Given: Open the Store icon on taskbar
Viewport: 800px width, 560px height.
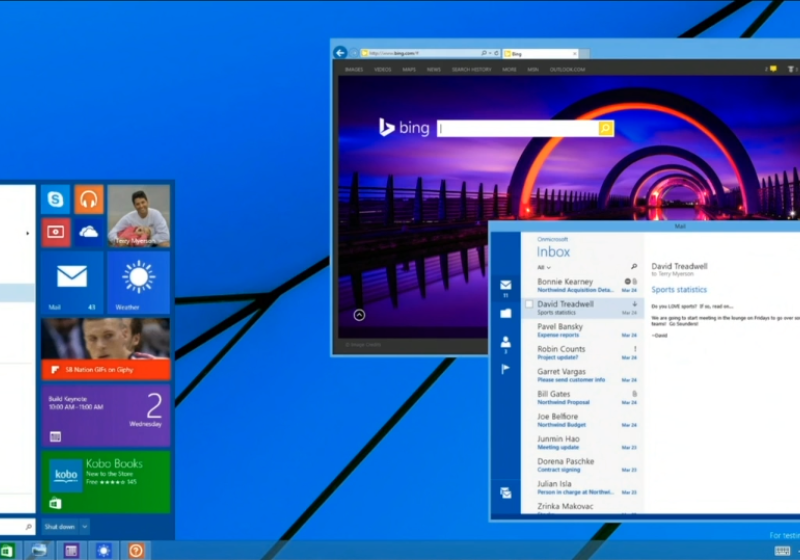Looking at the screenshot, I should (7, 551).
